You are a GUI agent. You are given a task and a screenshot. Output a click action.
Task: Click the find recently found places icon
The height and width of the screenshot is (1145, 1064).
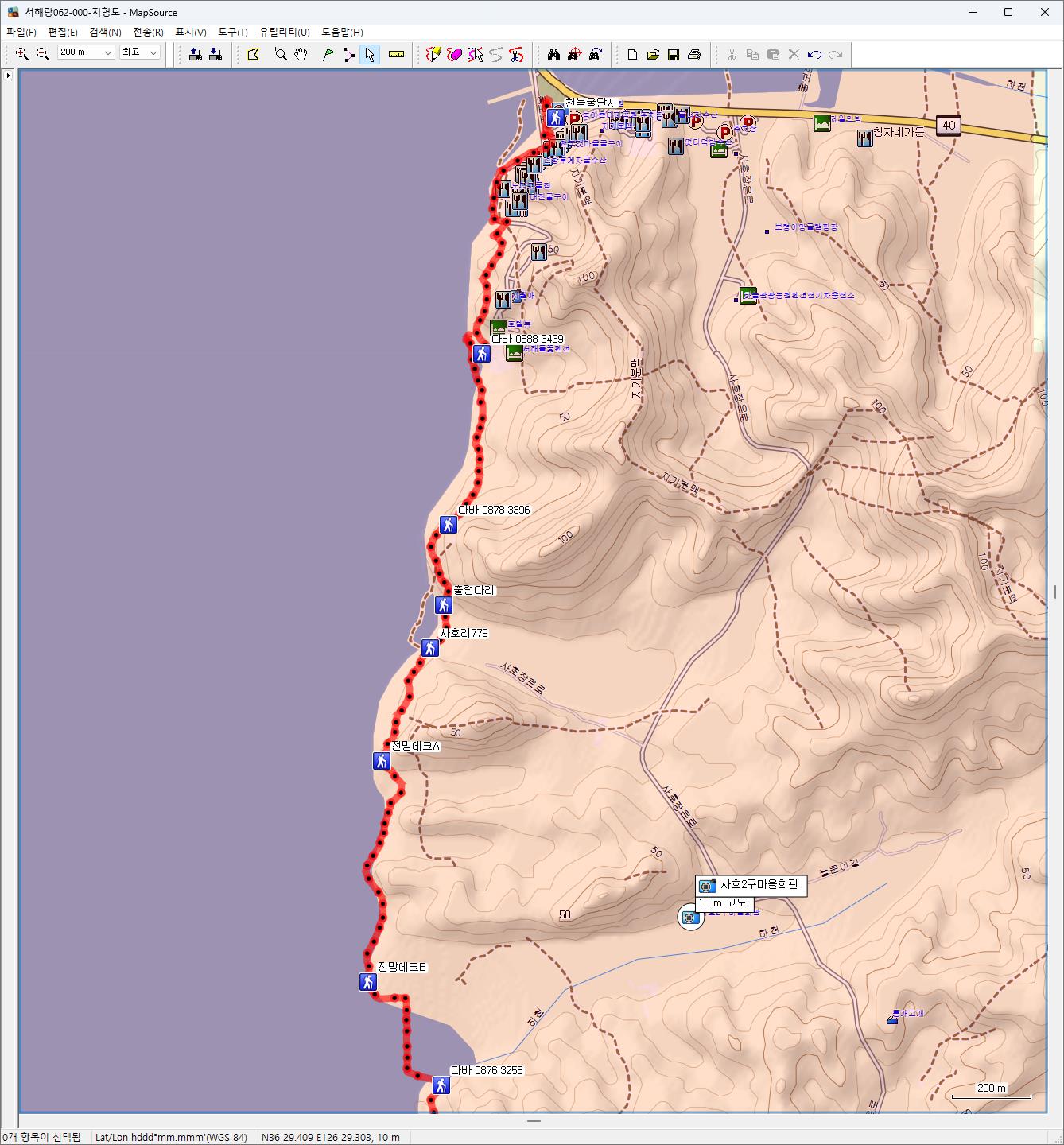[596, 54]
